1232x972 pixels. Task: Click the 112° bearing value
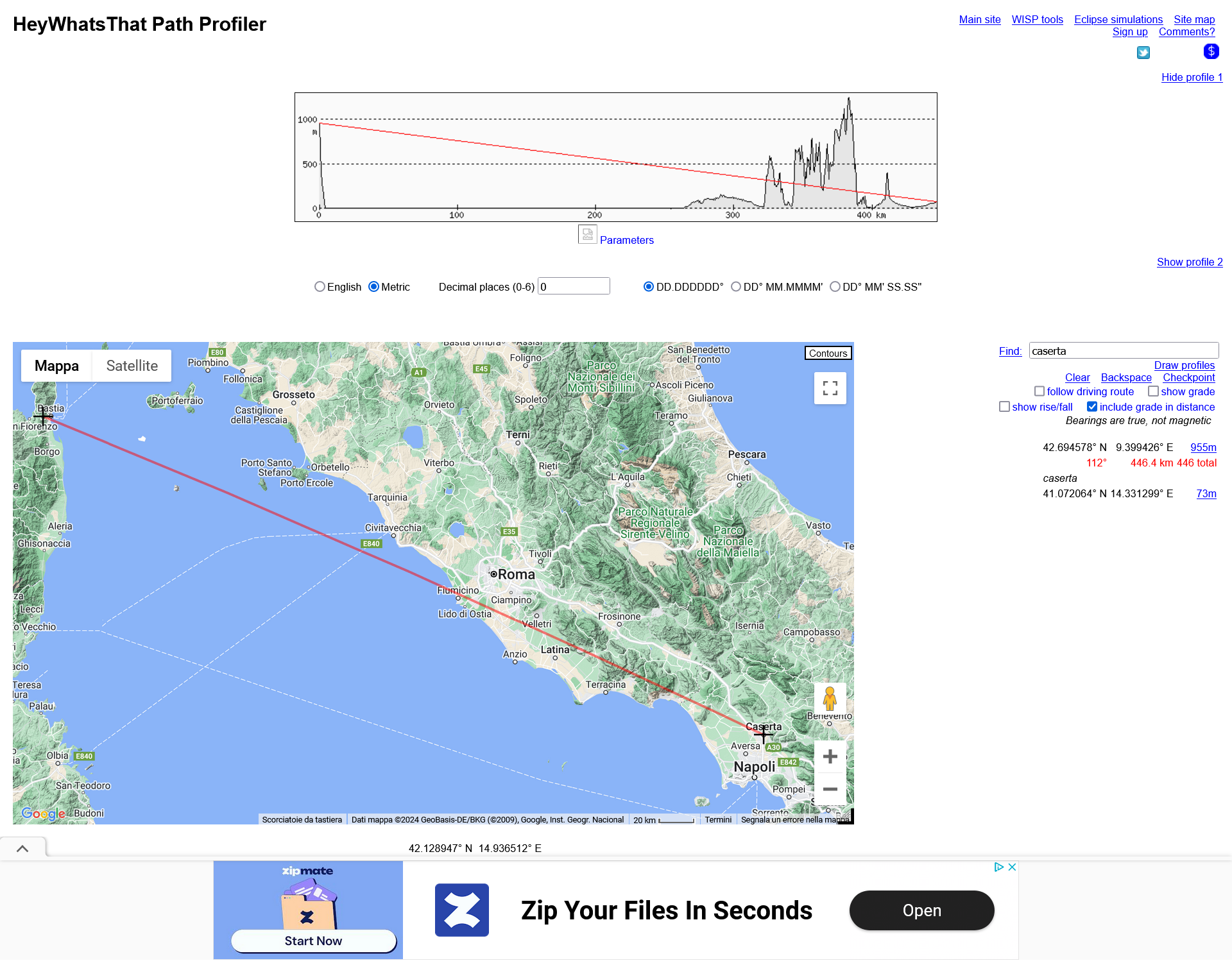(1097, 463)
